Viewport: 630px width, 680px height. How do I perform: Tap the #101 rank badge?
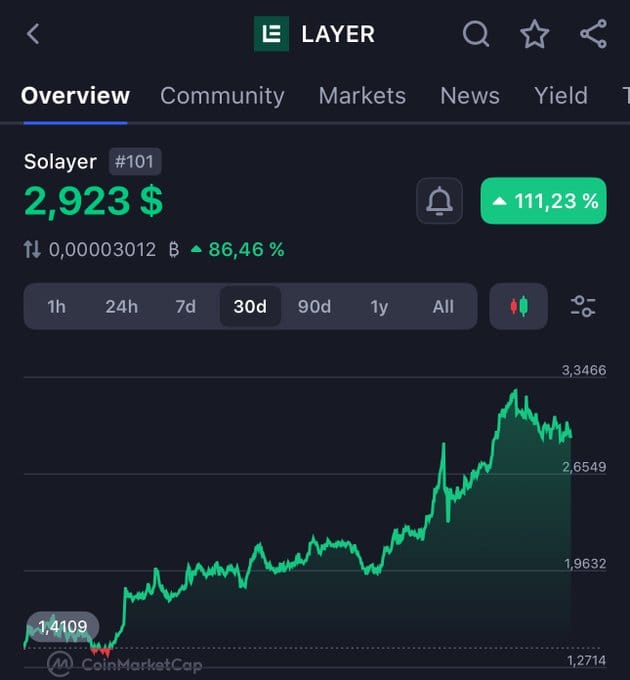coord(135,162)
